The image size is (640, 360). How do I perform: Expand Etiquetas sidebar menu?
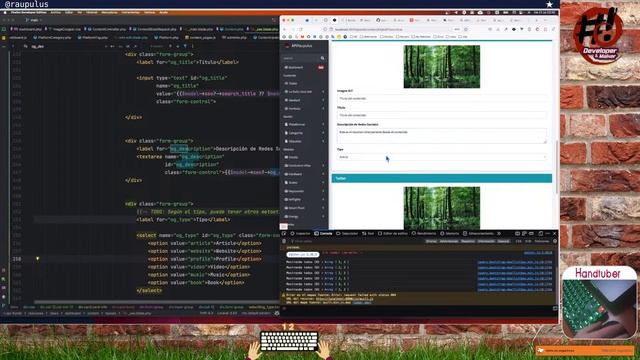pos(304,141)
